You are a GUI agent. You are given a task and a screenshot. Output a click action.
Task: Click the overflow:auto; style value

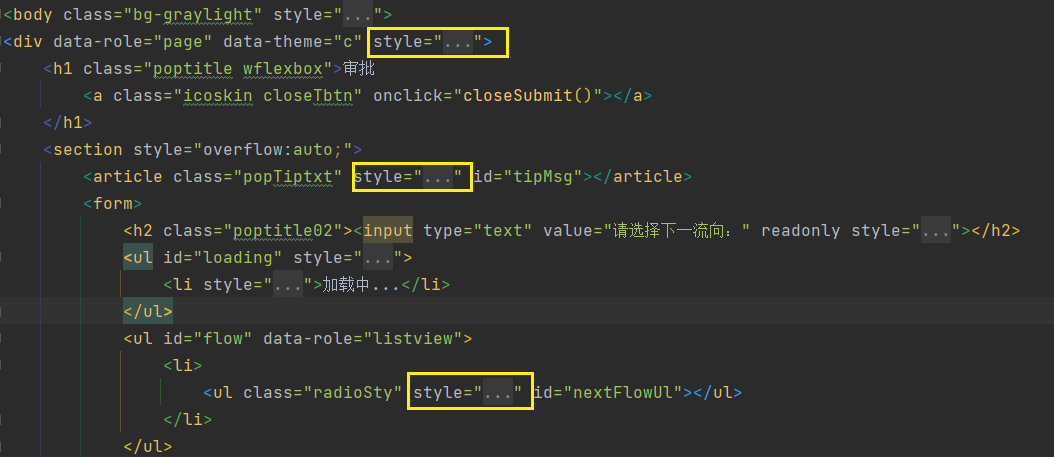(x=271, y=150)
